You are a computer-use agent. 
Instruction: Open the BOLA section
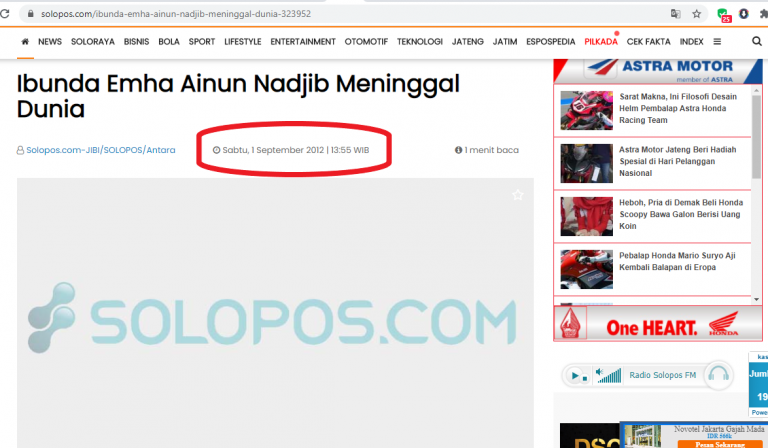[x=169, y=42]
